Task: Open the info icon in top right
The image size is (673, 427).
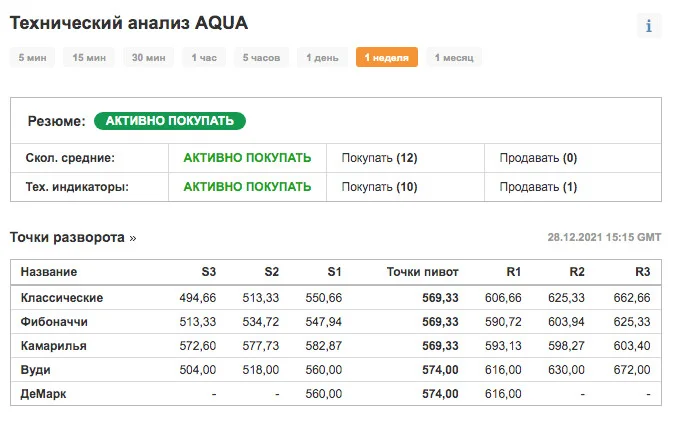Action: [x=649, y=26]
